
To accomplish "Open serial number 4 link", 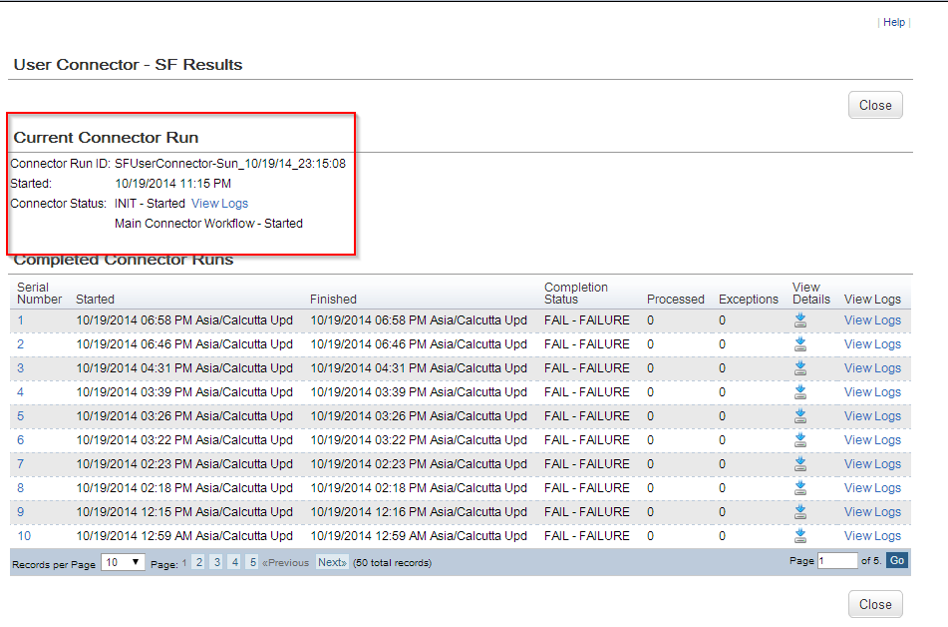I will [x=21, y=392].
